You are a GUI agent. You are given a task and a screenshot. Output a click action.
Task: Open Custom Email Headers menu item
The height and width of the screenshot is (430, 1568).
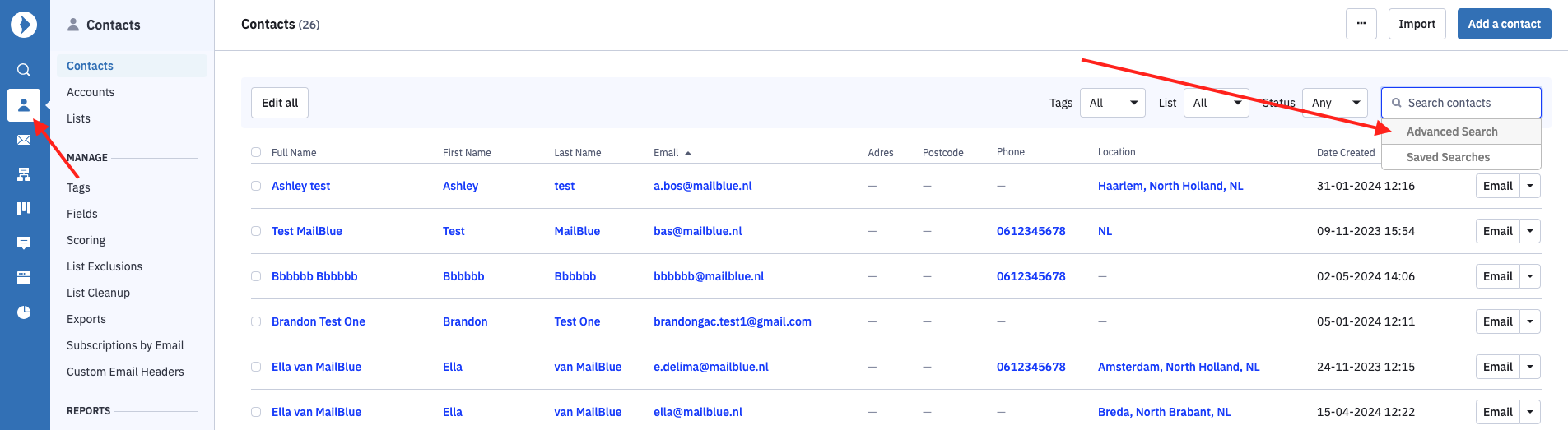click(125, 372)
